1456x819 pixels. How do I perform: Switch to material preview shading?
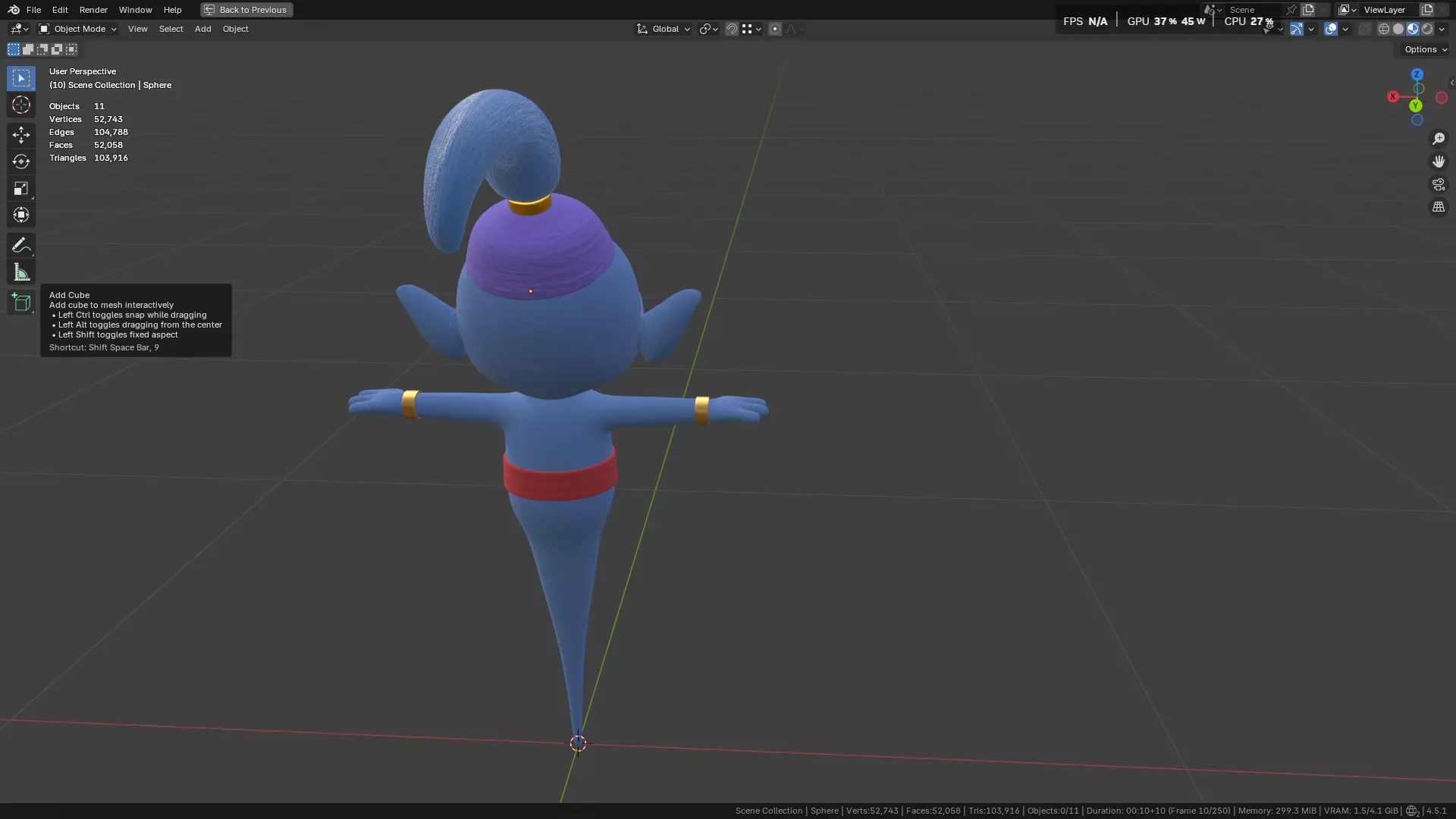[1413, 29]
